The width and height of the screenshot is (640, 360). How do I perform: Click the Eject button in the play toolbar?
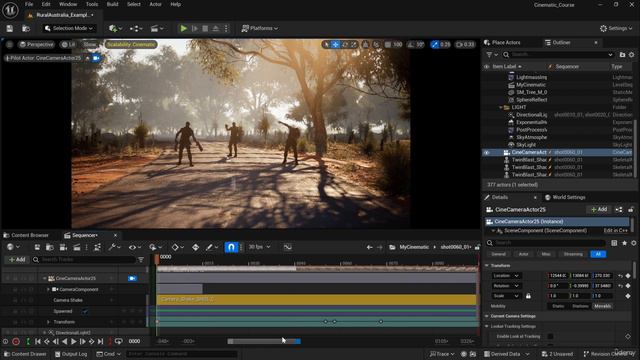click(216, 28)
